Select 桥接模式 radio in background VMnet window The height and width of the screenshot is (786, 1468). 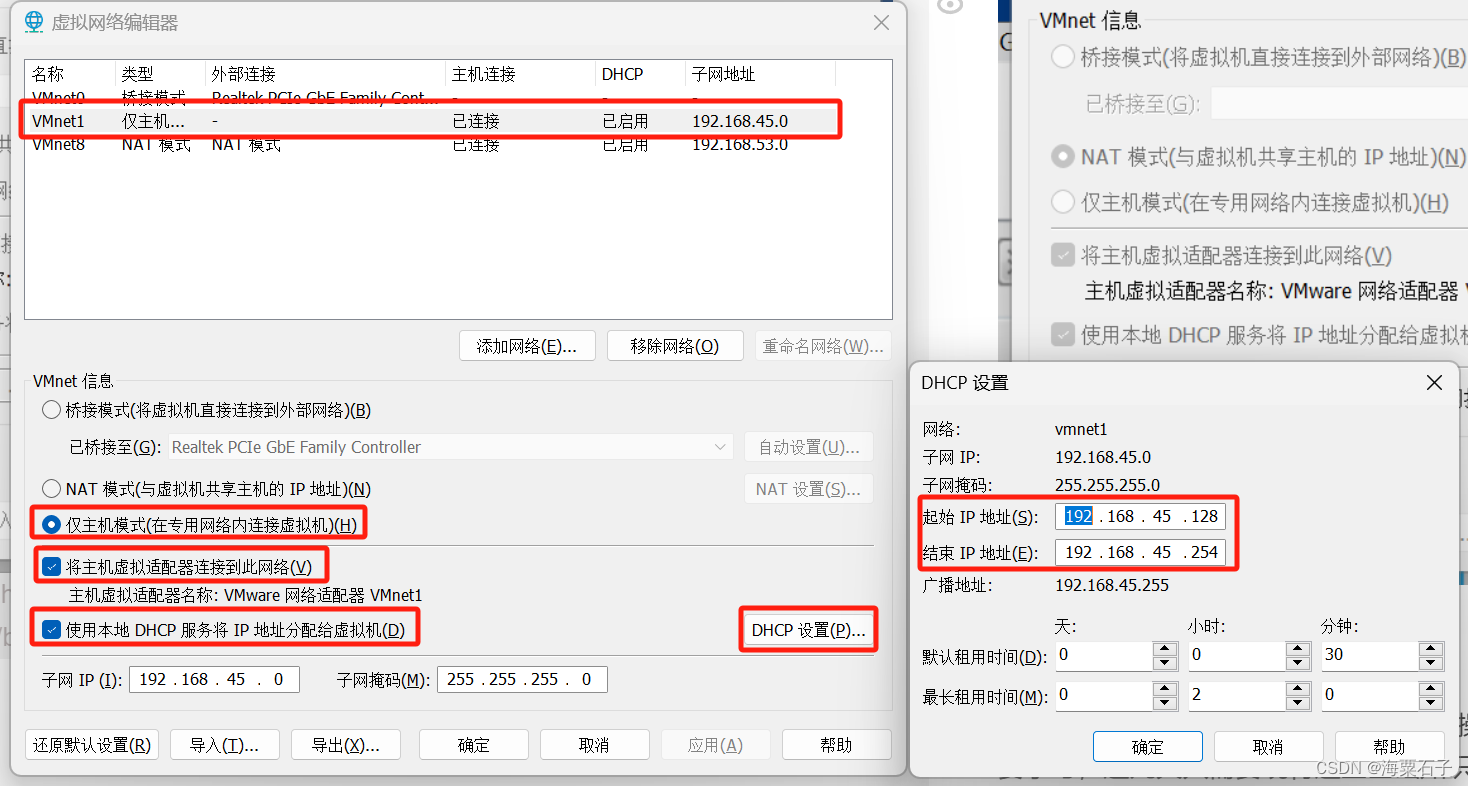click(x=1063, y=57)
